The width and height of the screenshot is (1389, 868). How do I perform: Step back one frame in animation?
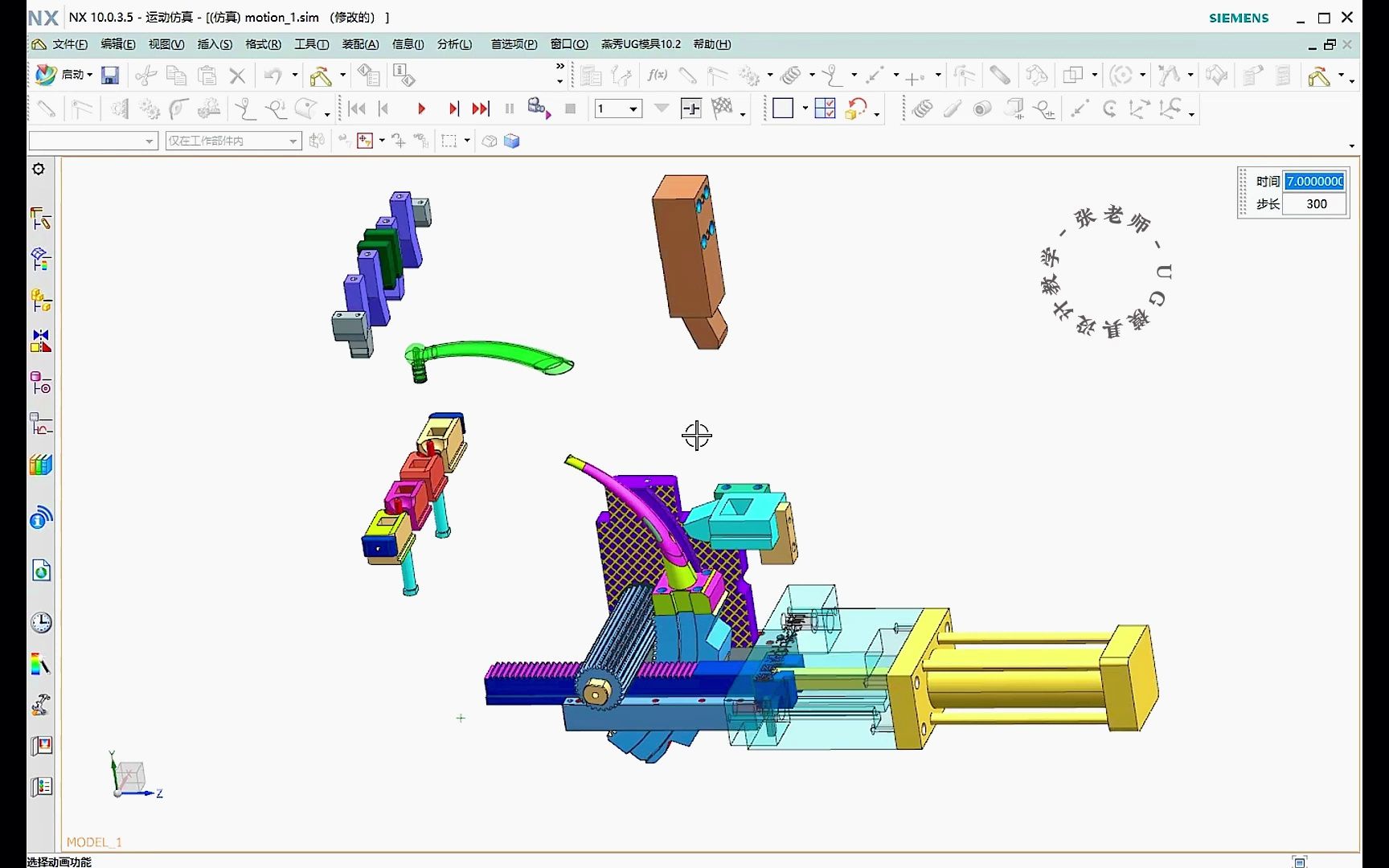tap(384, 108)
